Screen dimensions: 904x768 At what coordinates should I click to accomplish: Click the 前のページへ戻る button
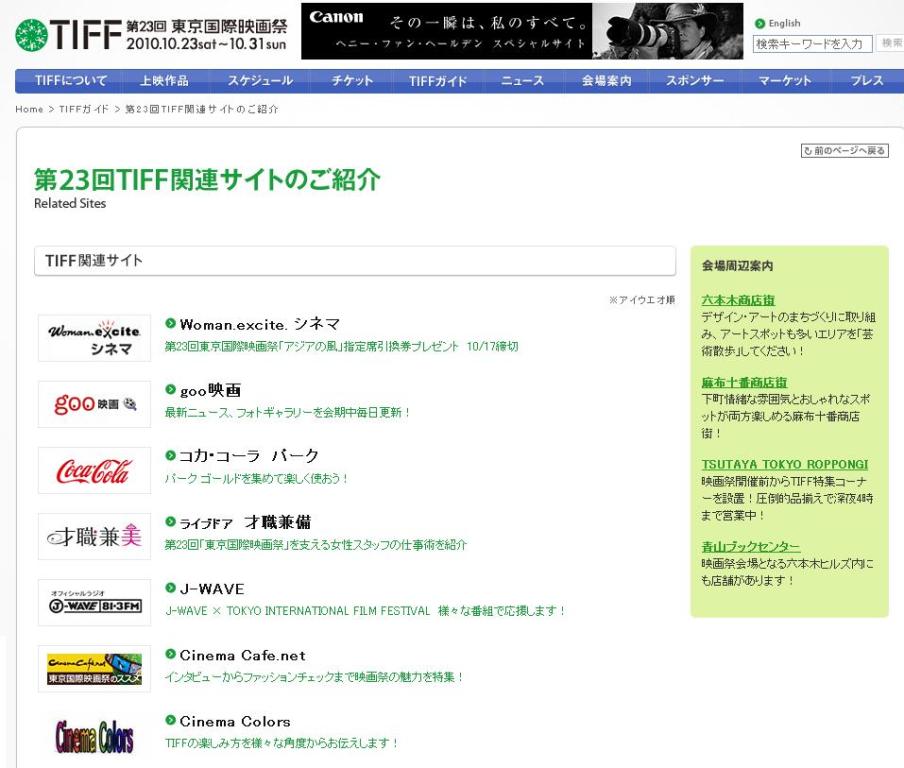845,151
